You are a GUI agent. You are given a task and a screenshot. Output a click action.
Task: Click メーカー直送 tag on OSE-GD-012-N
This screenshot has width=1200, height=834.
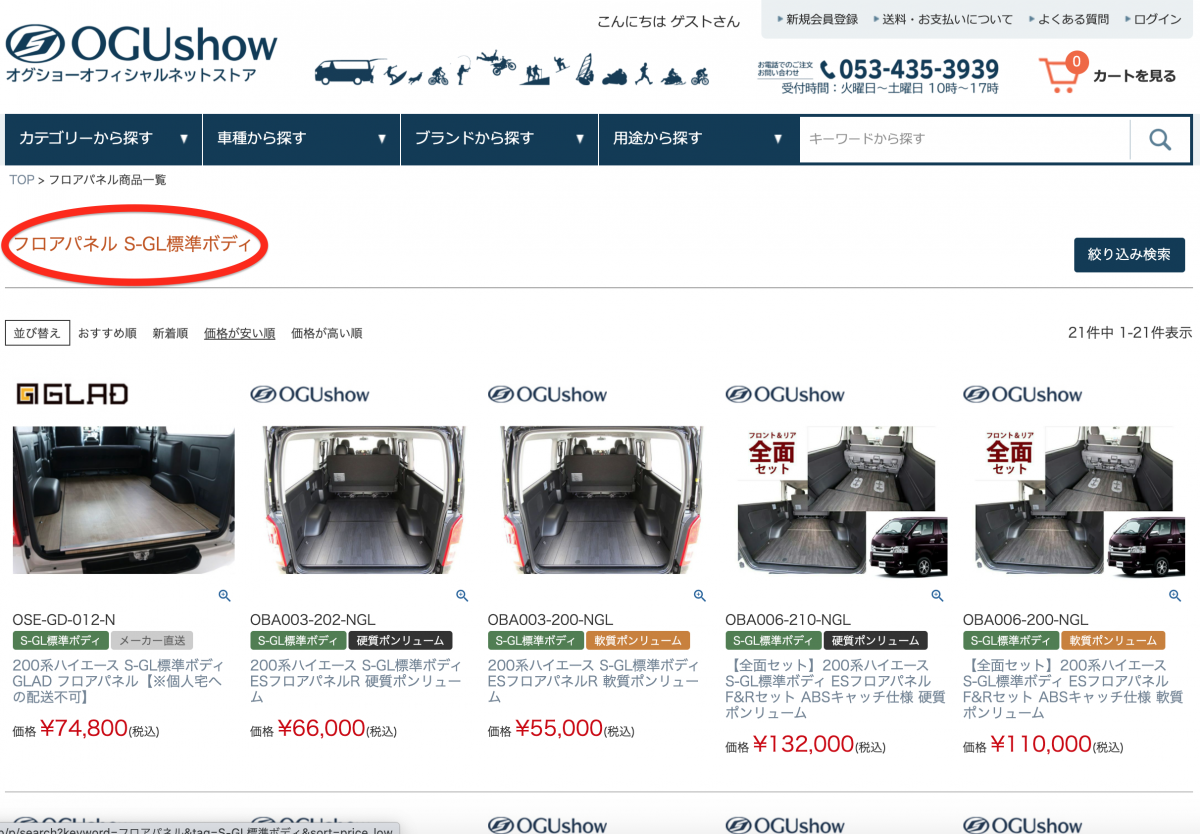point(151,641)
